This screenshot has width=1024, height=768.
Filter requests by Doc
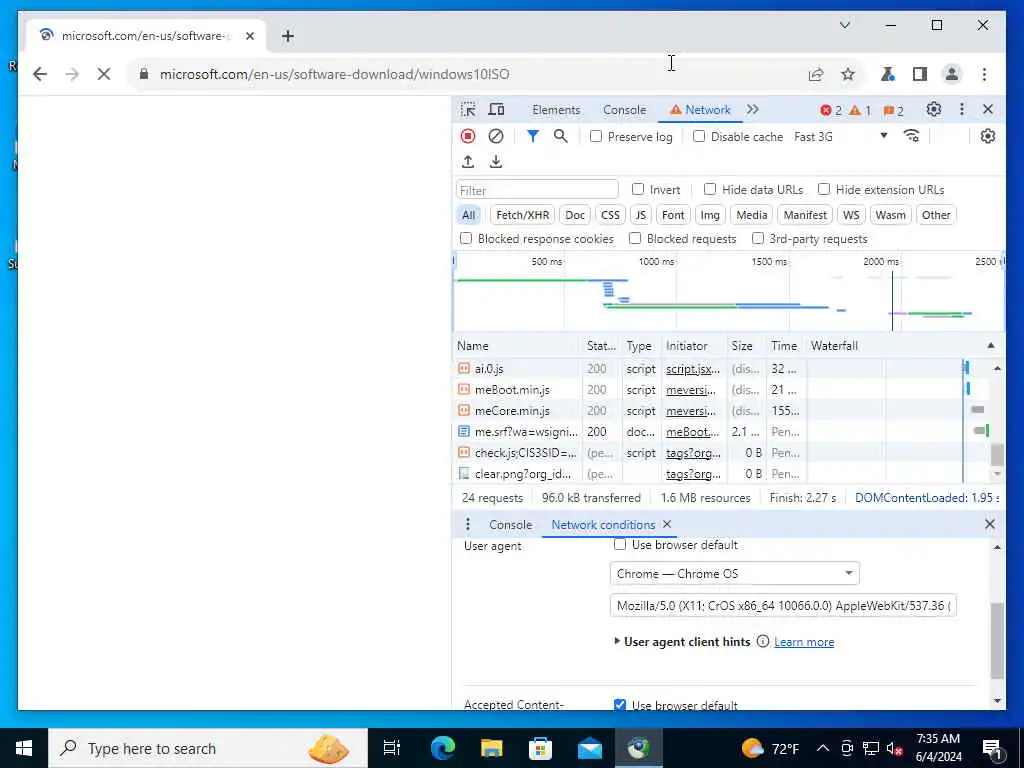point(575,215)
